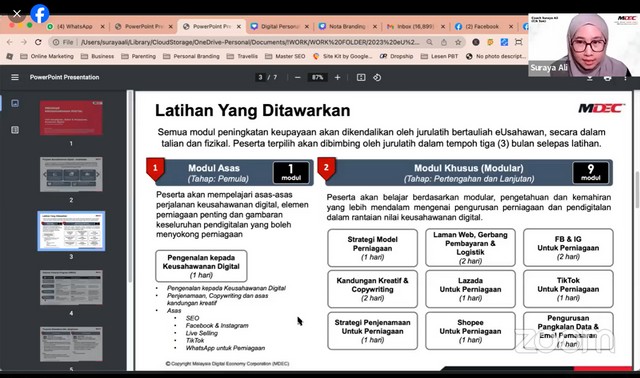Click the Lazada Untuk Perniagaan box
The width and height of the screenshot is (640, 378).
coord(470,289)
